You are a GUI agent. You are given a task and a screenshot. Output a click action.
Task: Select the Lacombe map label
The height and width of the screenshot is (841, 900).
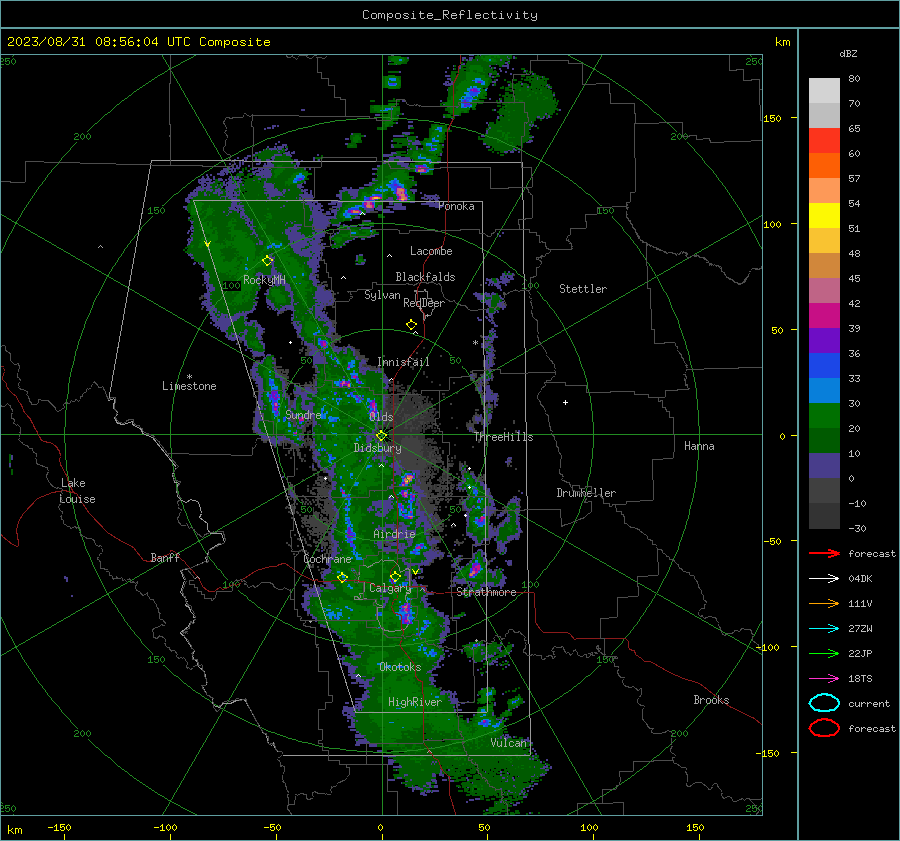click(431, 251)
